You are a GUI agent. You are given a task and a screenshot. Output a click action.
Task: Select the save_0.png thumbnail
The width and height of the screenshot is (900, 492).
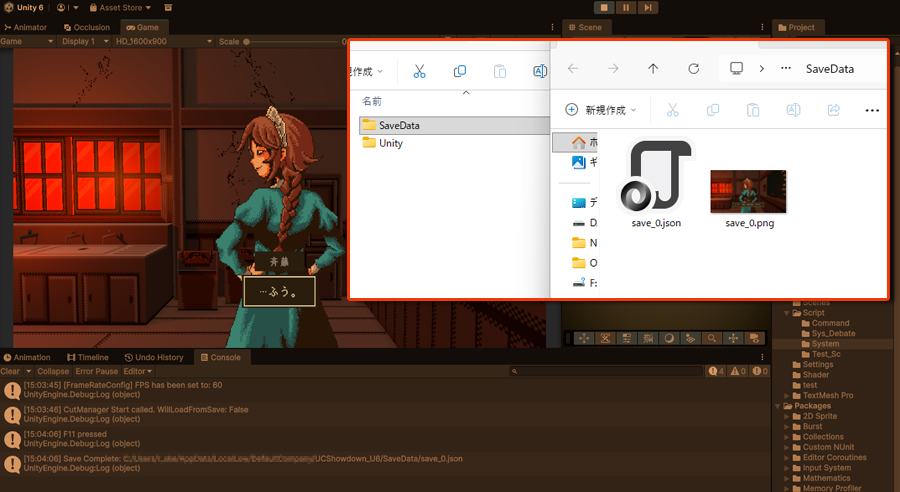tap(748, 191)
